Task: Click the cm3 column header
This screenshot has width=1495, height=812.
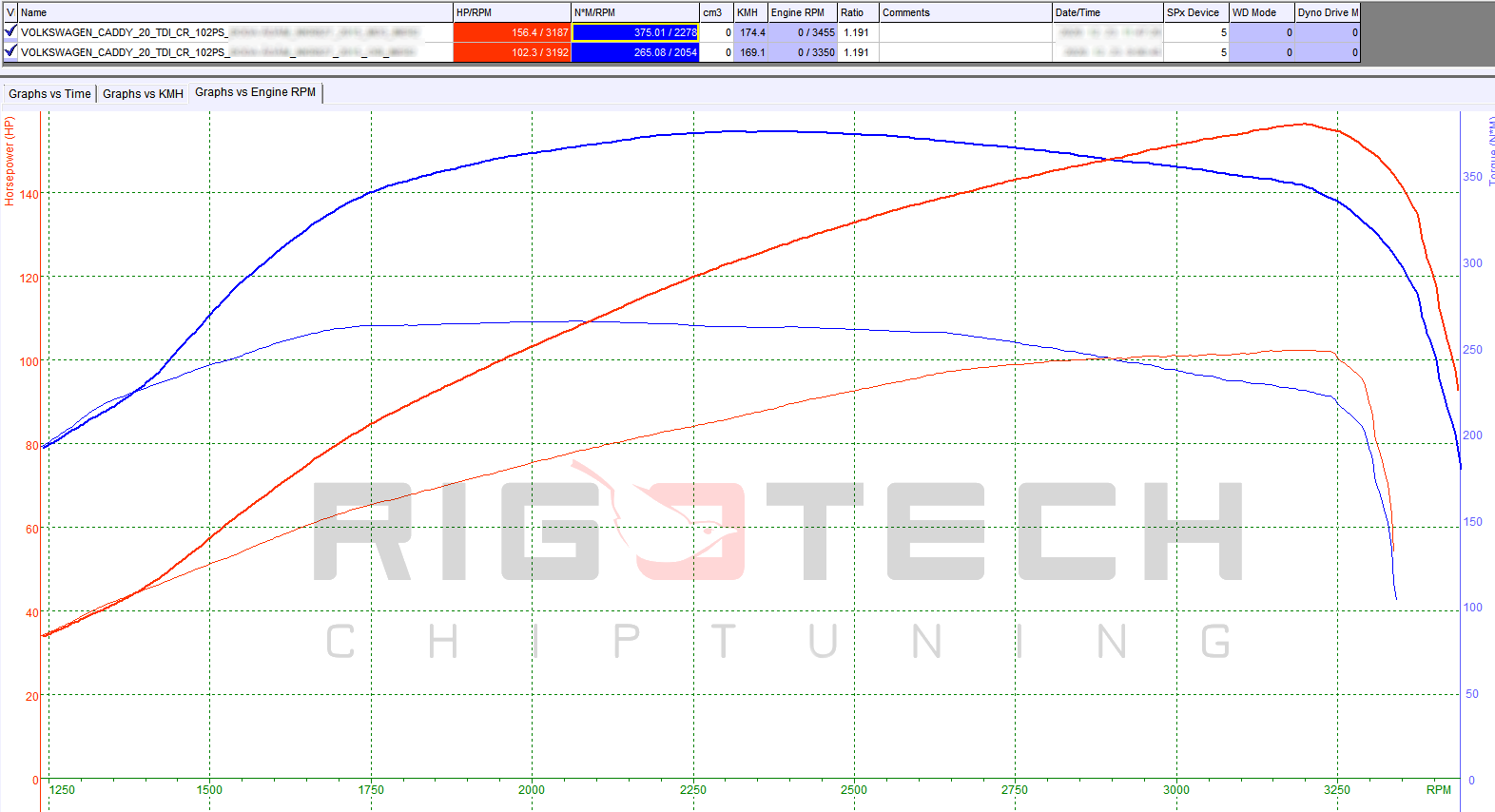Action: click(716, 12)
